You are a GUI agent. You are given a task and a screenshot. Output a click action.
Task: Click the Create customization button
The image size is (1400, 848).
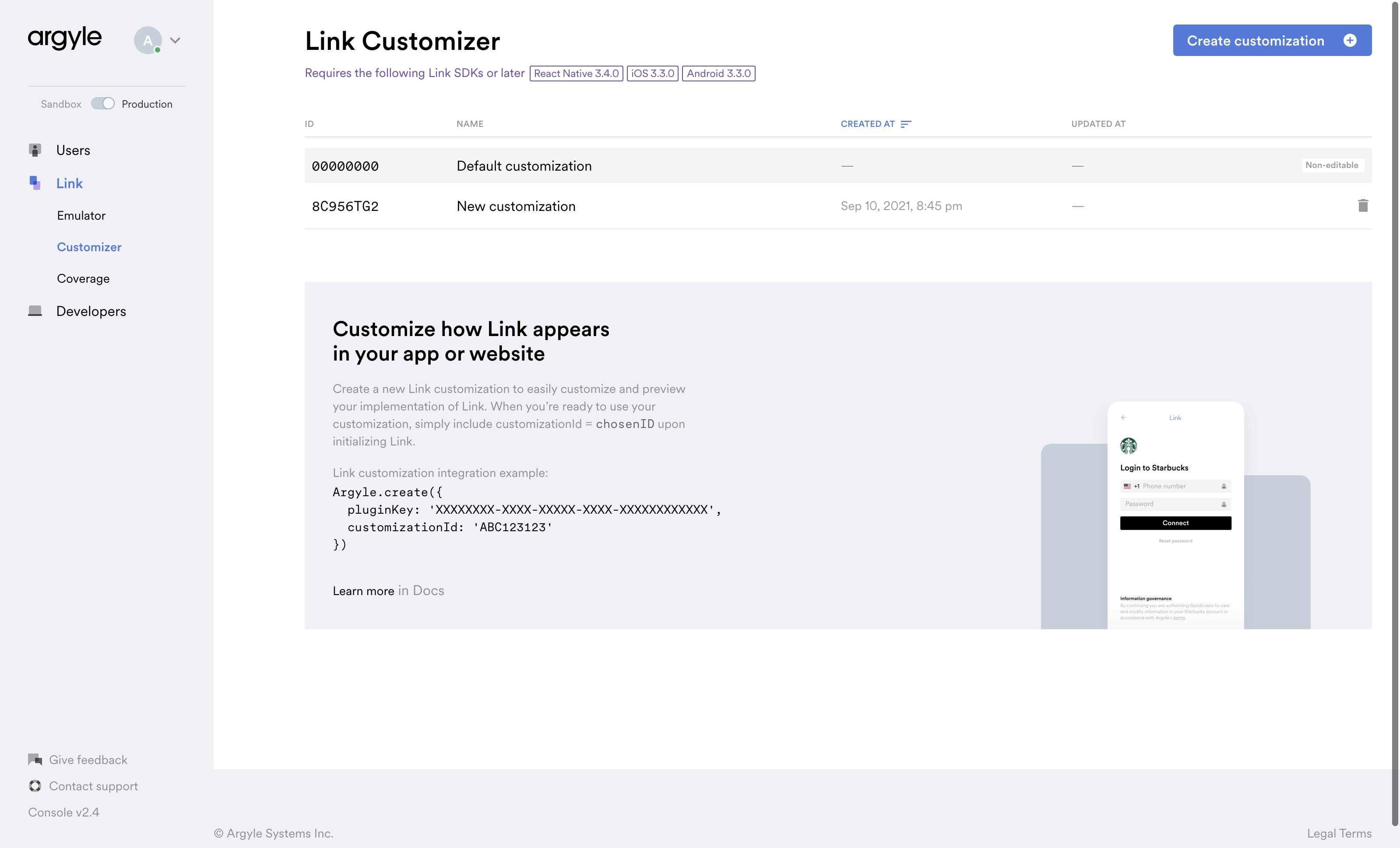(1272, 40)
